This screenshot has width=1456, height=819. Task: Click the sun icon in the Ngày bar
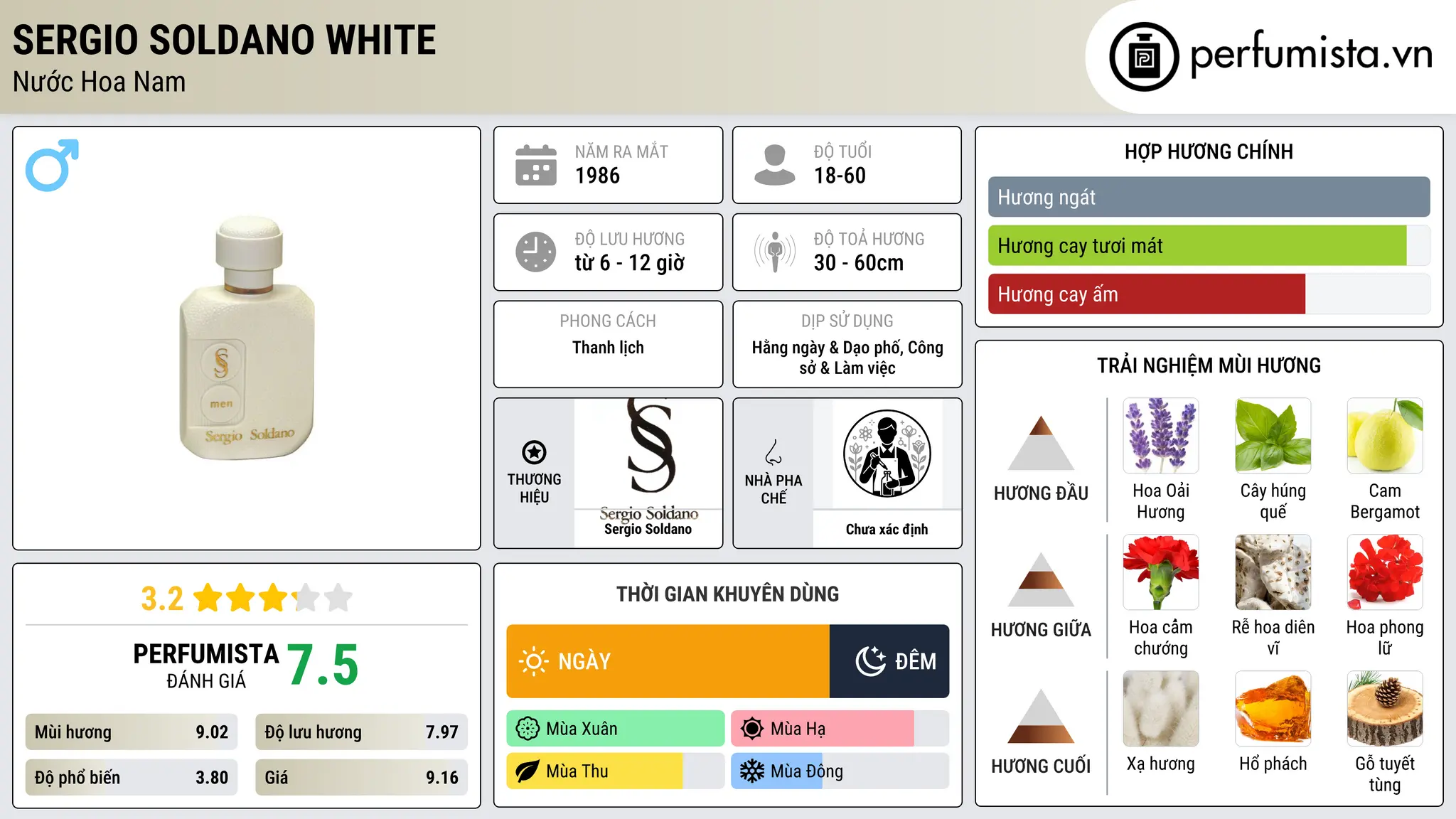533,661
